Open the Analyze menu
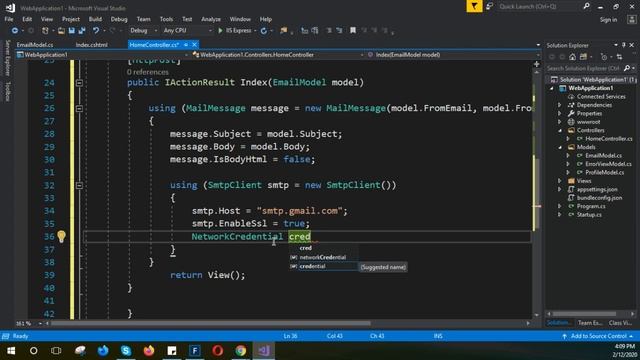Image resolution: width=640 pixels, height=360 pixels. [211, 19]
